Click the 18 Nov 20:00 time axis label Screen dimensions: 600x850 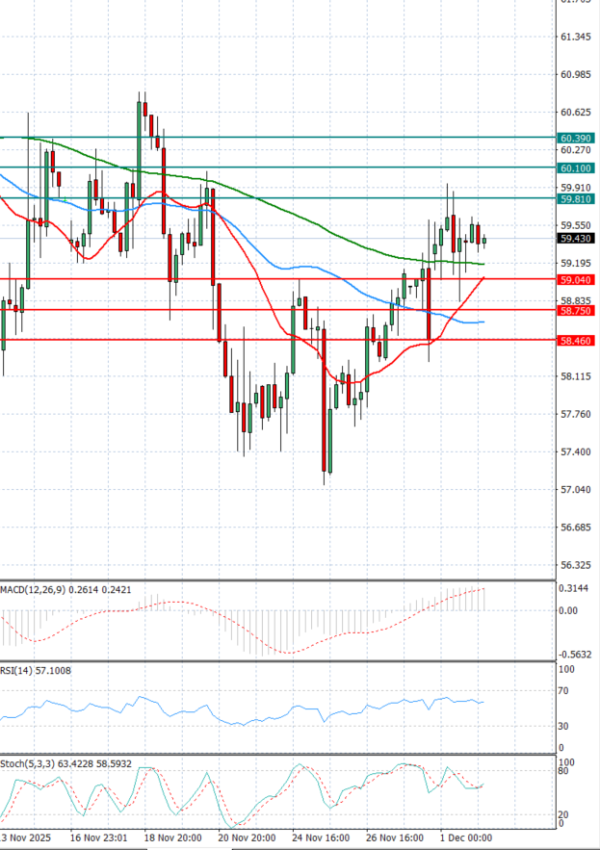pyautogui.click(x=174, y=836)
